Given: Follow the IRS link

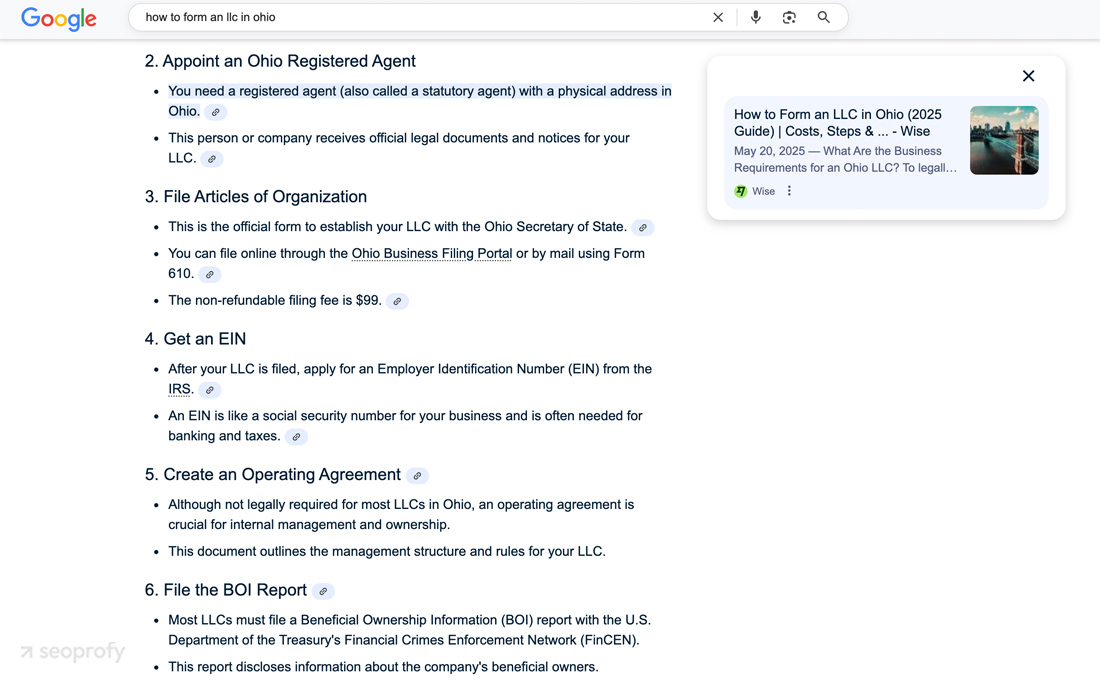Looking at the screenshot, I should tap(180, 389).
